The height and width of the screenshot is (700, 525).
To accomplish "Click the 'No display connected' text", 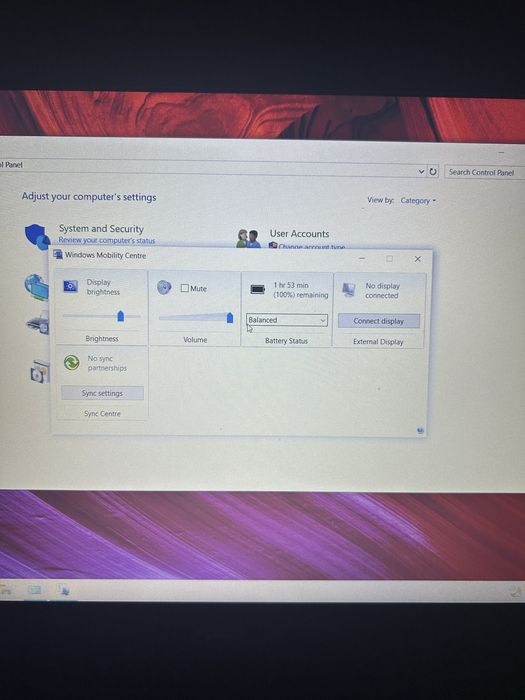I will pos(382,291).
